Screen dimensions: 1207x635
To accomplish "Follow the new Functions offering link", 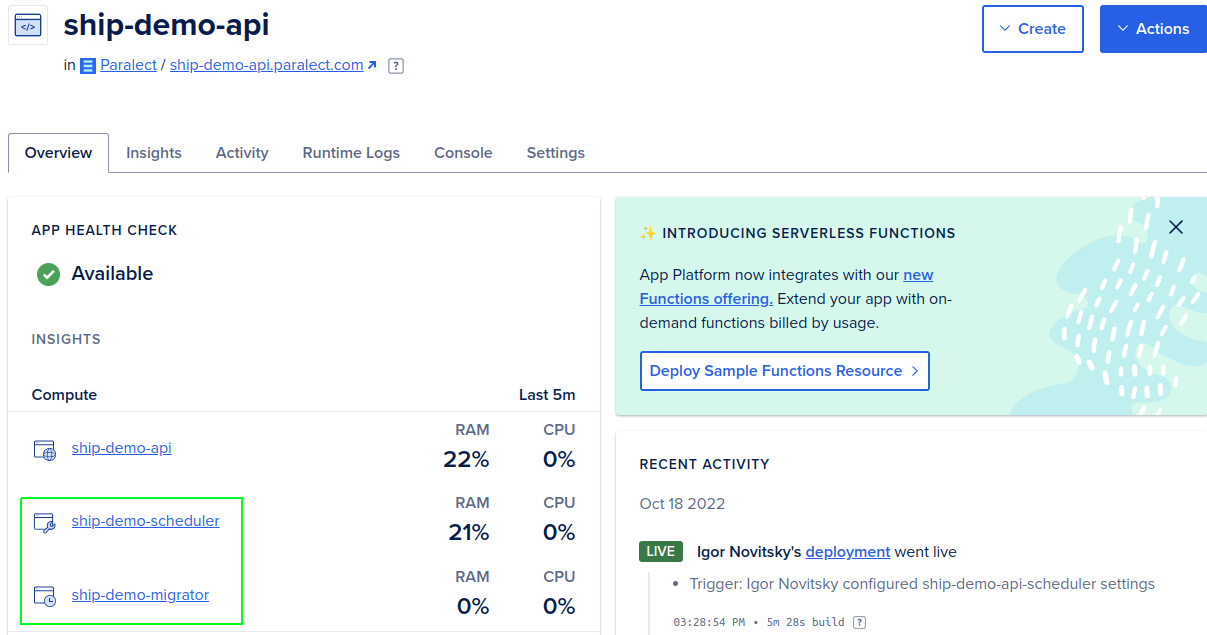I will pos(706,298).
